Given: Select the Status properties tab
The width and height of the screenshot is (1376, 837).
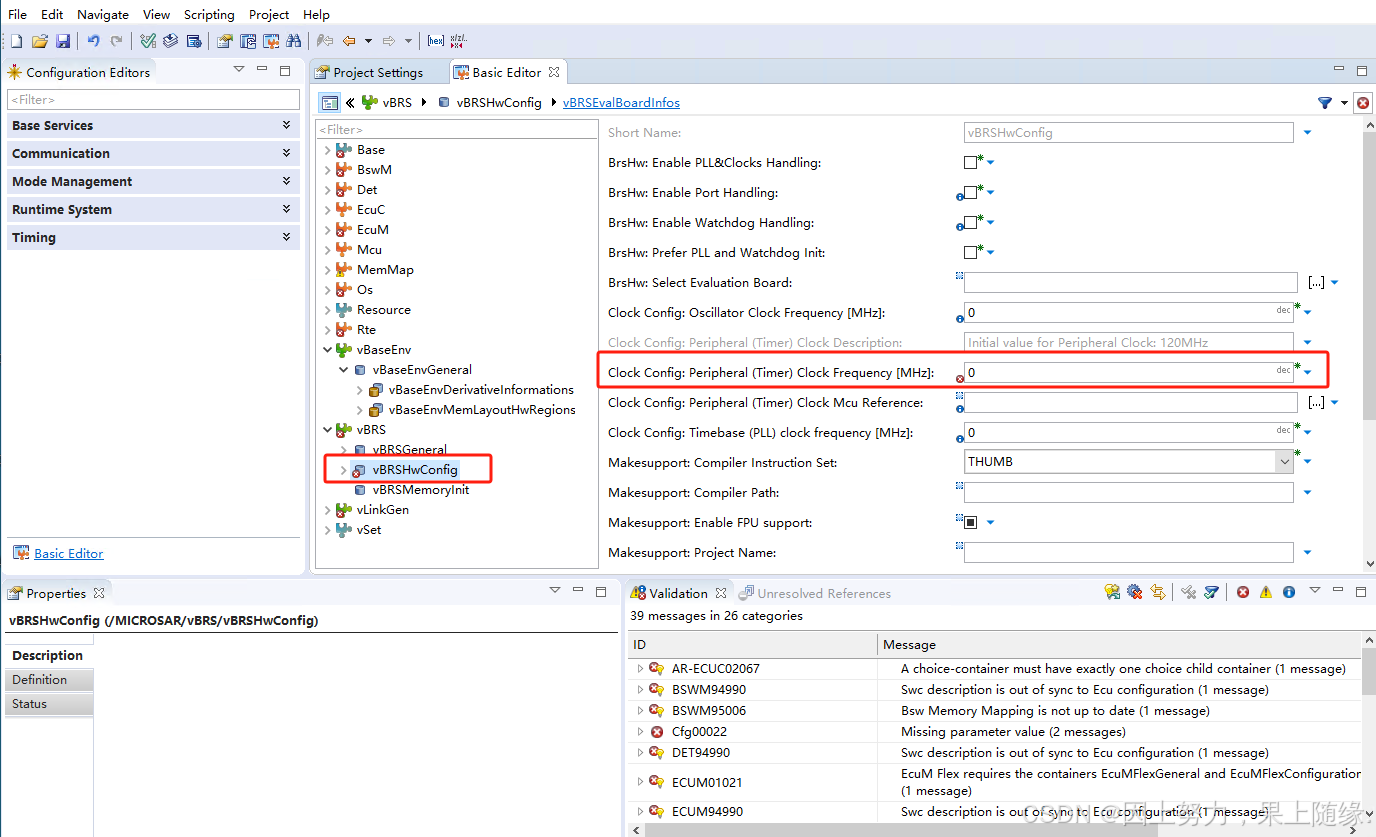Looking at the screenshot, I should (48, 704).
